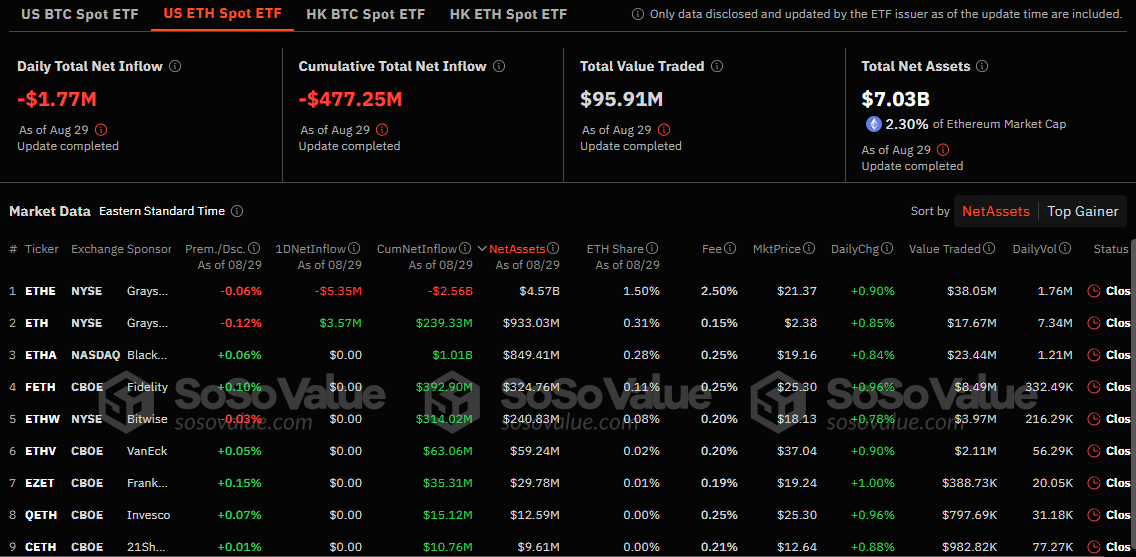Click the -$477.25M cumulative inflow value

(x=351, y=99)
